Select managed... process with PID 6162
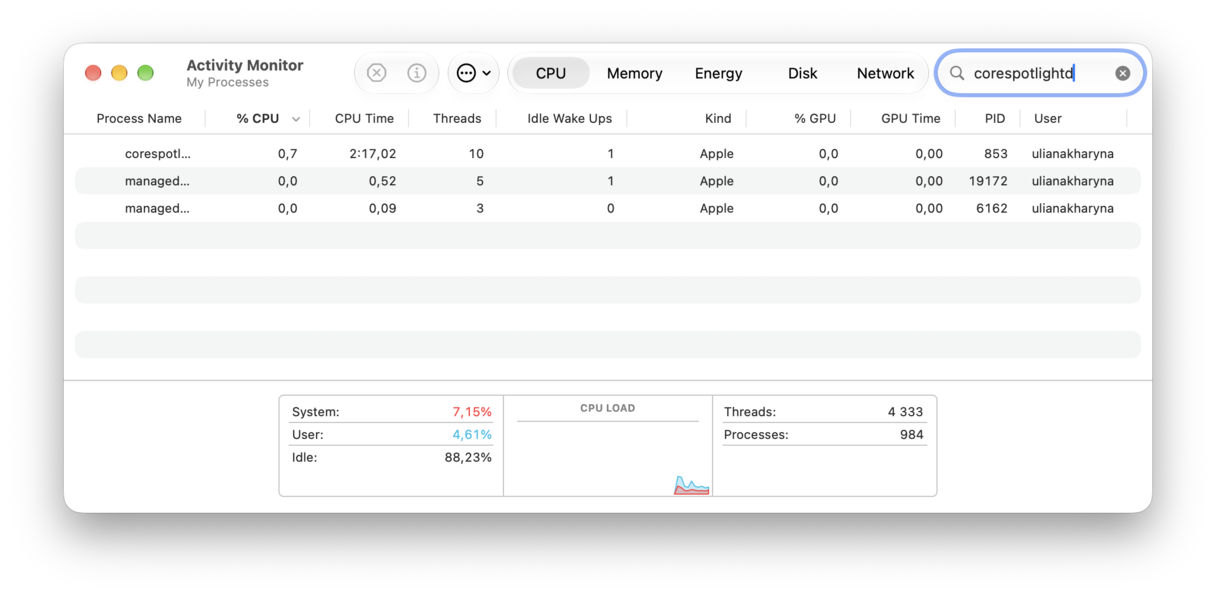Image resolution: width=1216 pixels, height=597 pixels. (x=608, y=208)
